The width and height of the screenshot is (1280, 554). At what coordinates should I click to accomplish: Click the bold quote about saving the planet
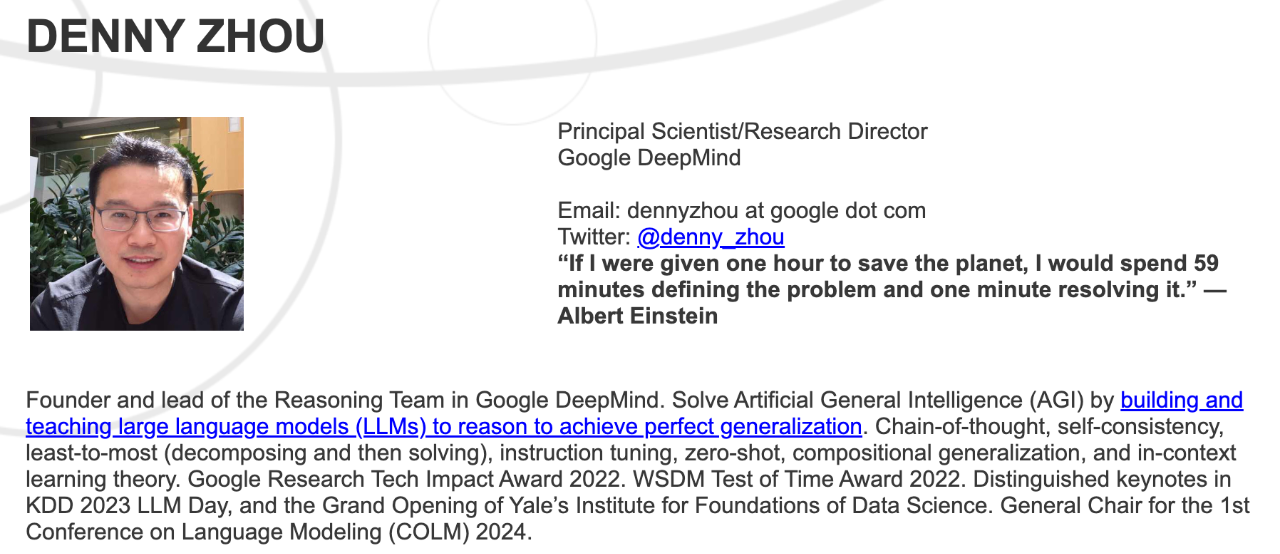click(888, 277)
